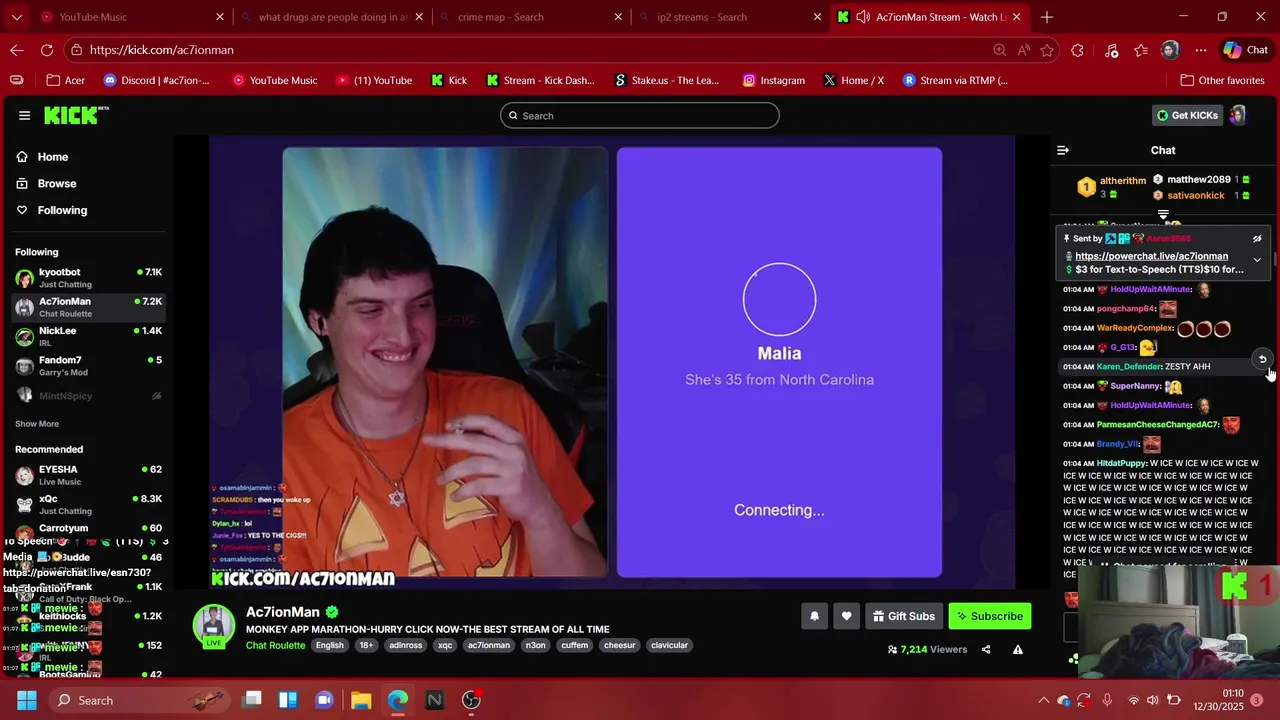Click the adinross tag
The image size is (1280, 720).
[x=406, y=645]
